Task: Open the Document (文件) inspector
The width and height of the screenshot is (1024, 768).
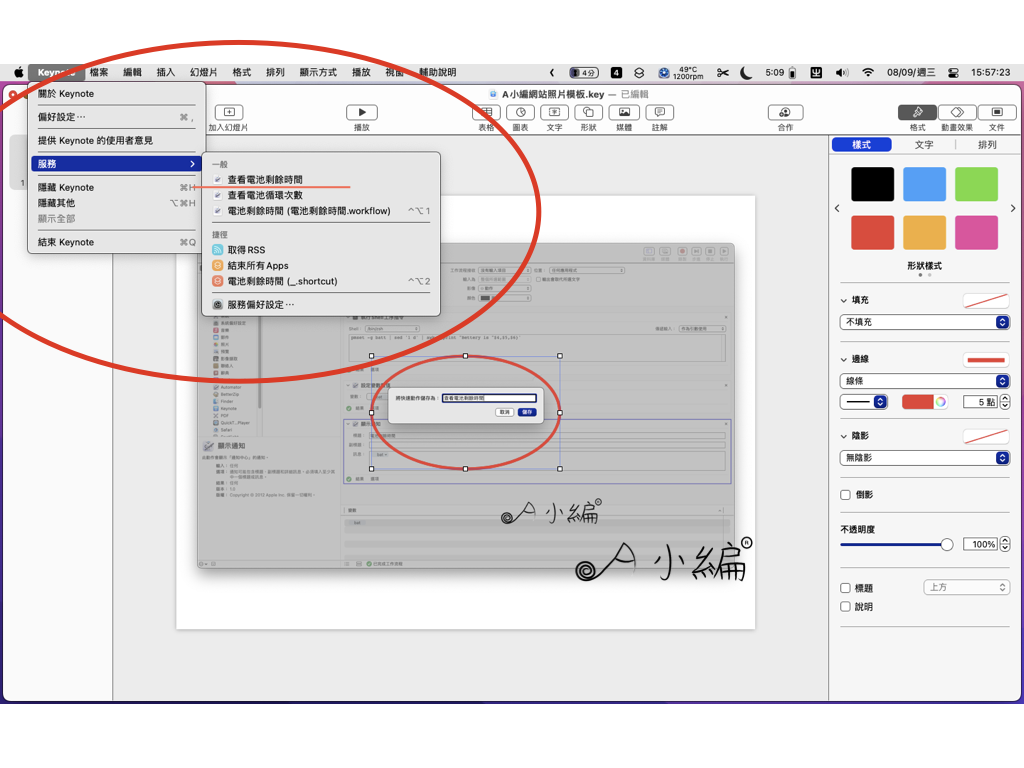Action: (x=997, y=112)
